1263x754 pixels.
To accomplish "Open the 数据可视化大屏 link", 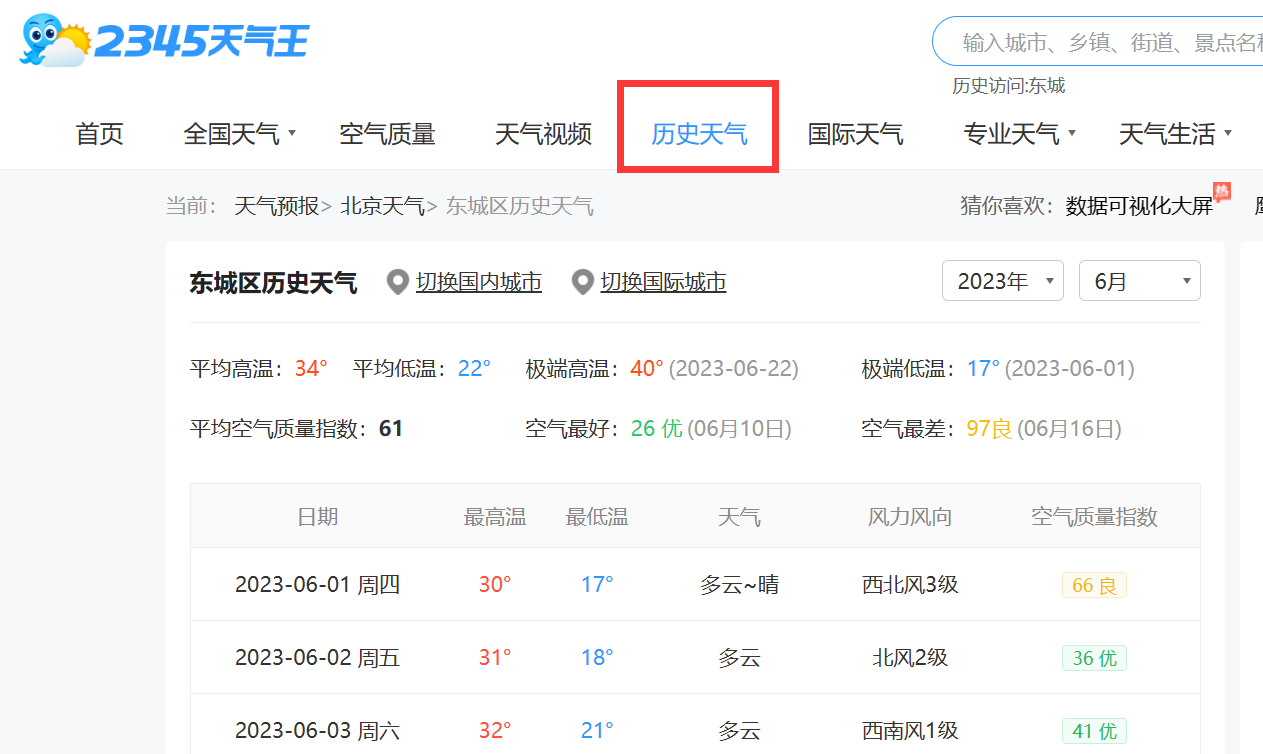I will (1139, 206).
